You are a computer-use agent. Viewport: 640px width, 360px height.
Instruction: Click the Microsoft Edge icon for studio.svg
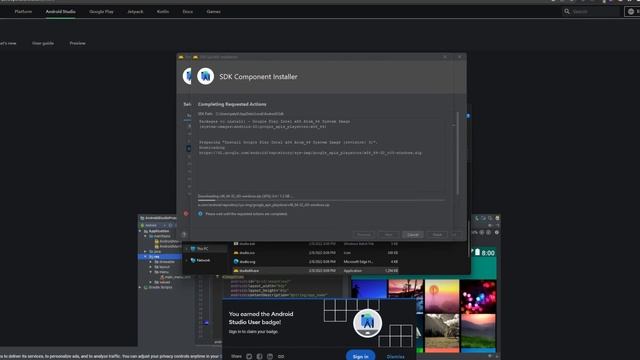point(236,262)
